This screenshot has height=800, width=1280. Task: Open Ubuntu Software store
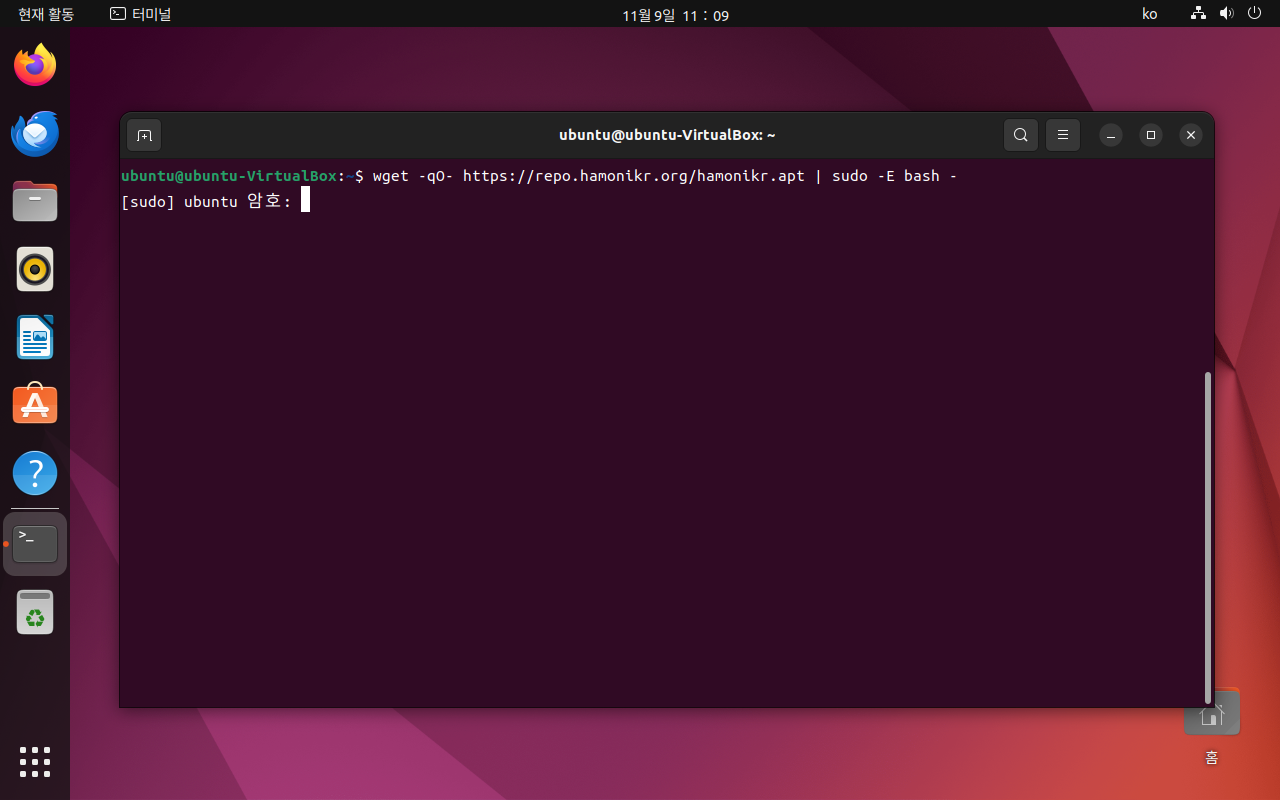tap(35, 404)
